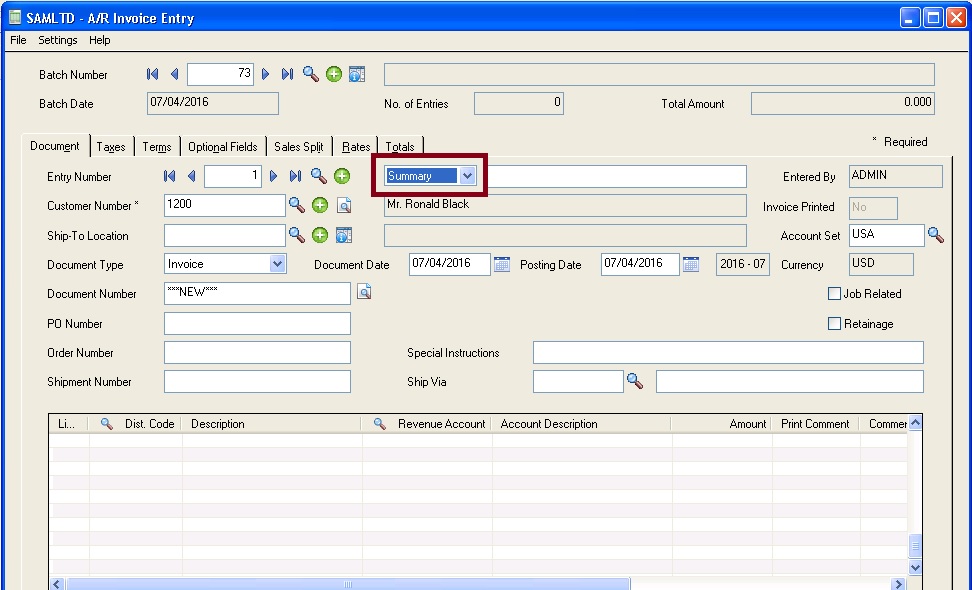Open the Customer Number finder magnifier

(297, 205)
